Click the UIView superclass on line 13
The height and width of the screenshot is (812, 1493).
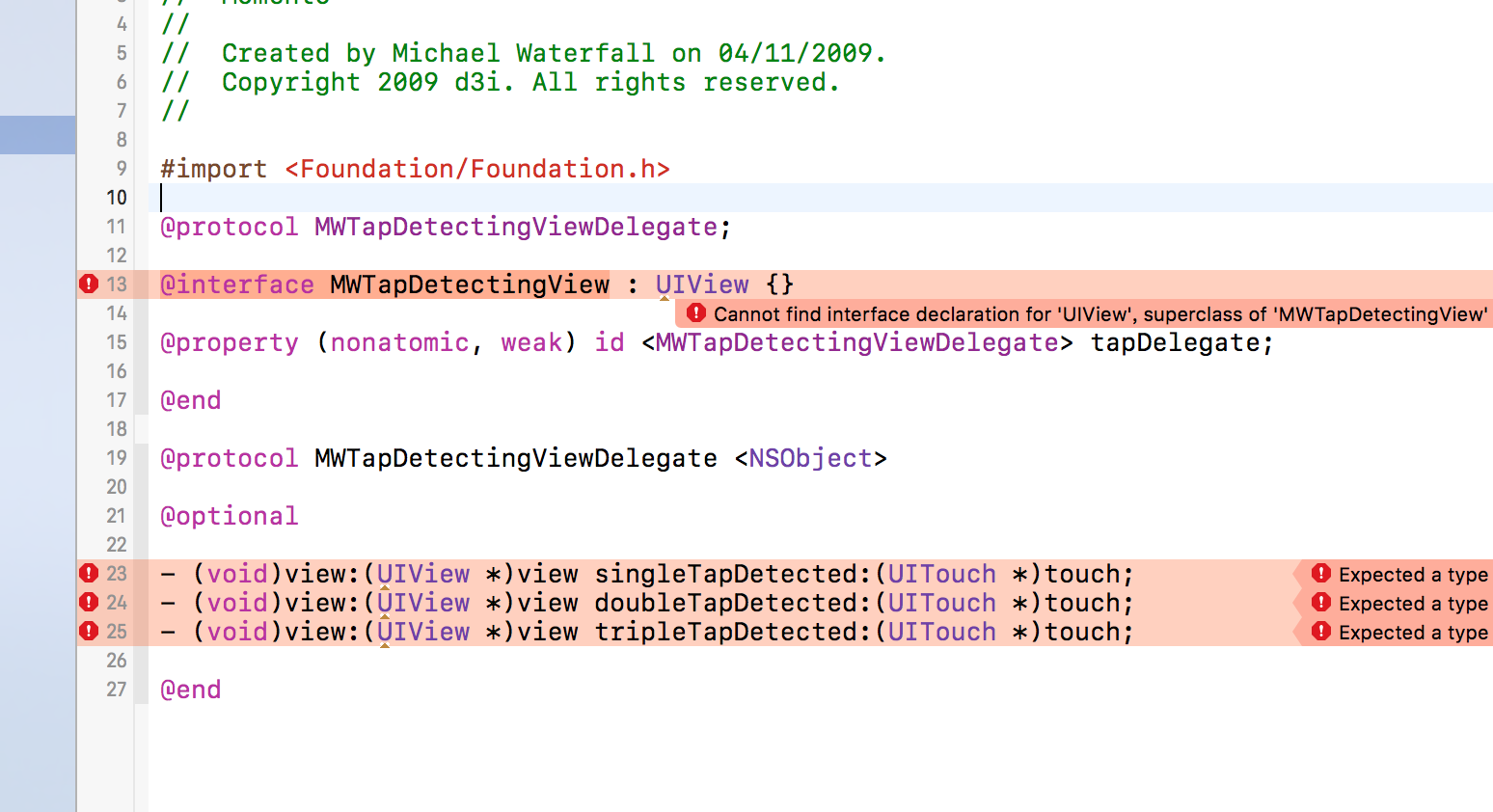tap(701, 284)
